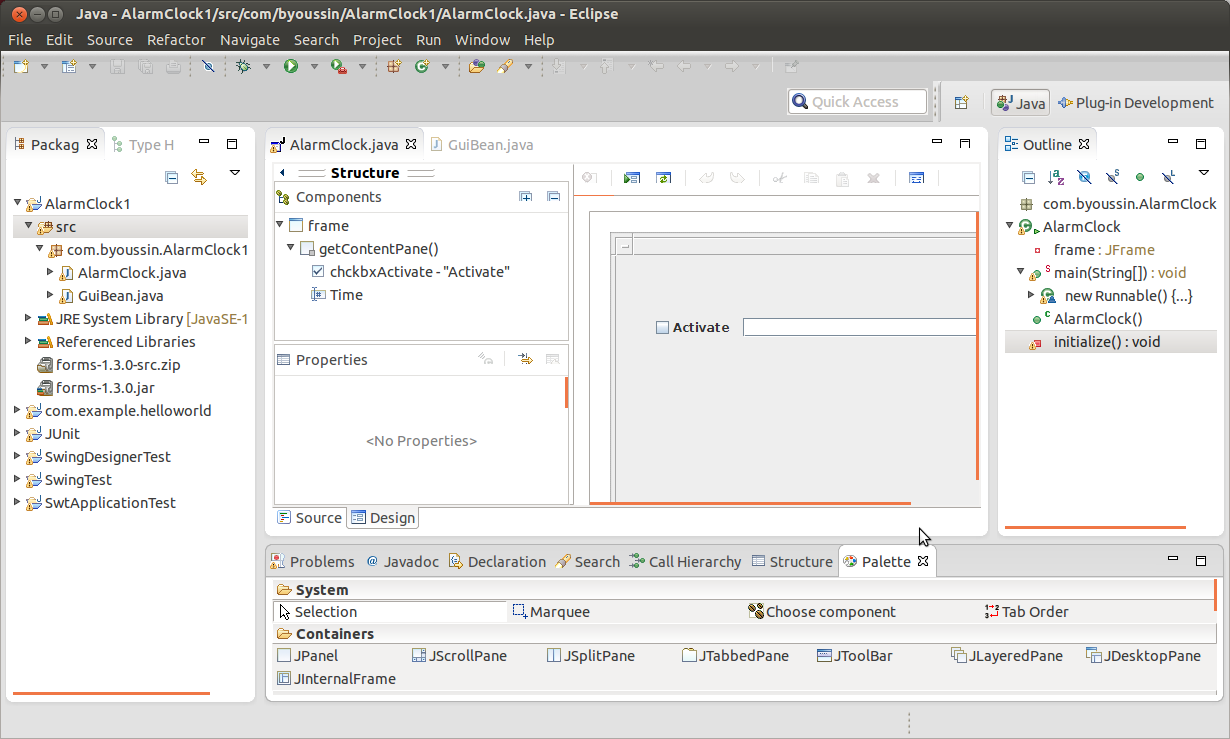The width and height of the screenshot is (1230, 739).
Task: Expand JRE System Library node
Action: click(29, 318)
